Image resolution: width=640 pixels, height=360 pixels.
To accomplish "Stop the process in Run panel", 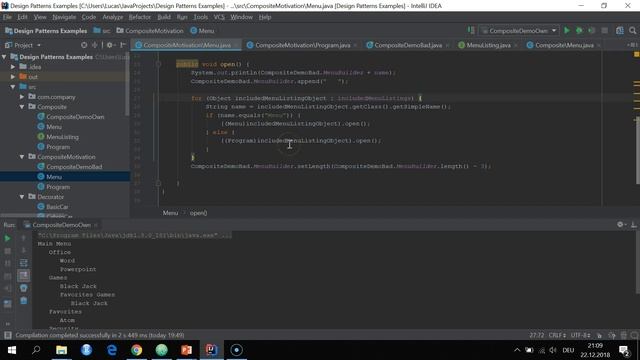I will point(7,251).
